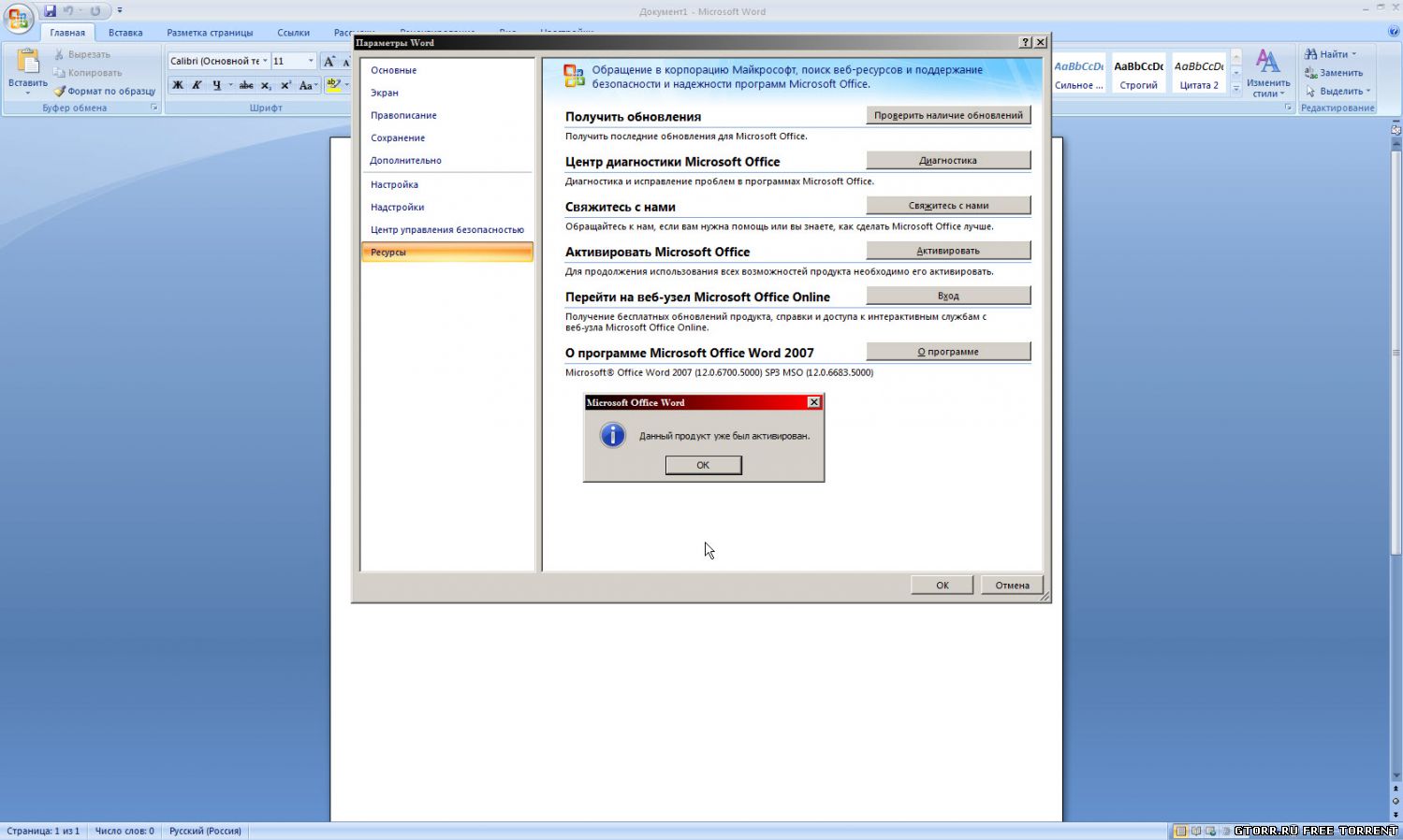1403x840 pixels.
Task: Apply the Строгий style thumbnail
Action: click(x=1139, y=74)
